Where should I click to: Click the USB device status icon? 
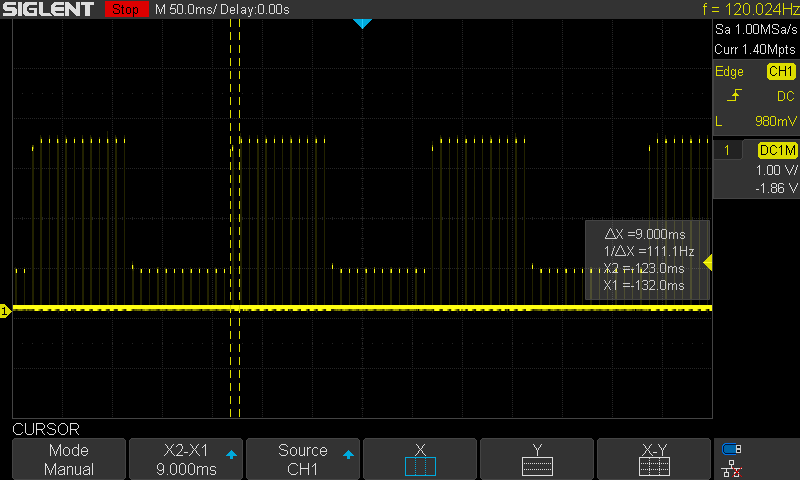click(x=731, y=449)
